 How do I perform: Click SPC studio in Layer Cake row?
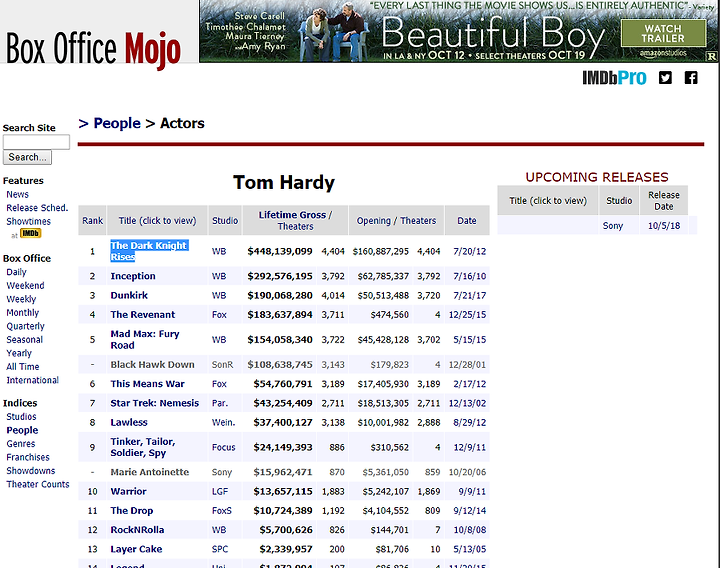[x=220, y=549]
